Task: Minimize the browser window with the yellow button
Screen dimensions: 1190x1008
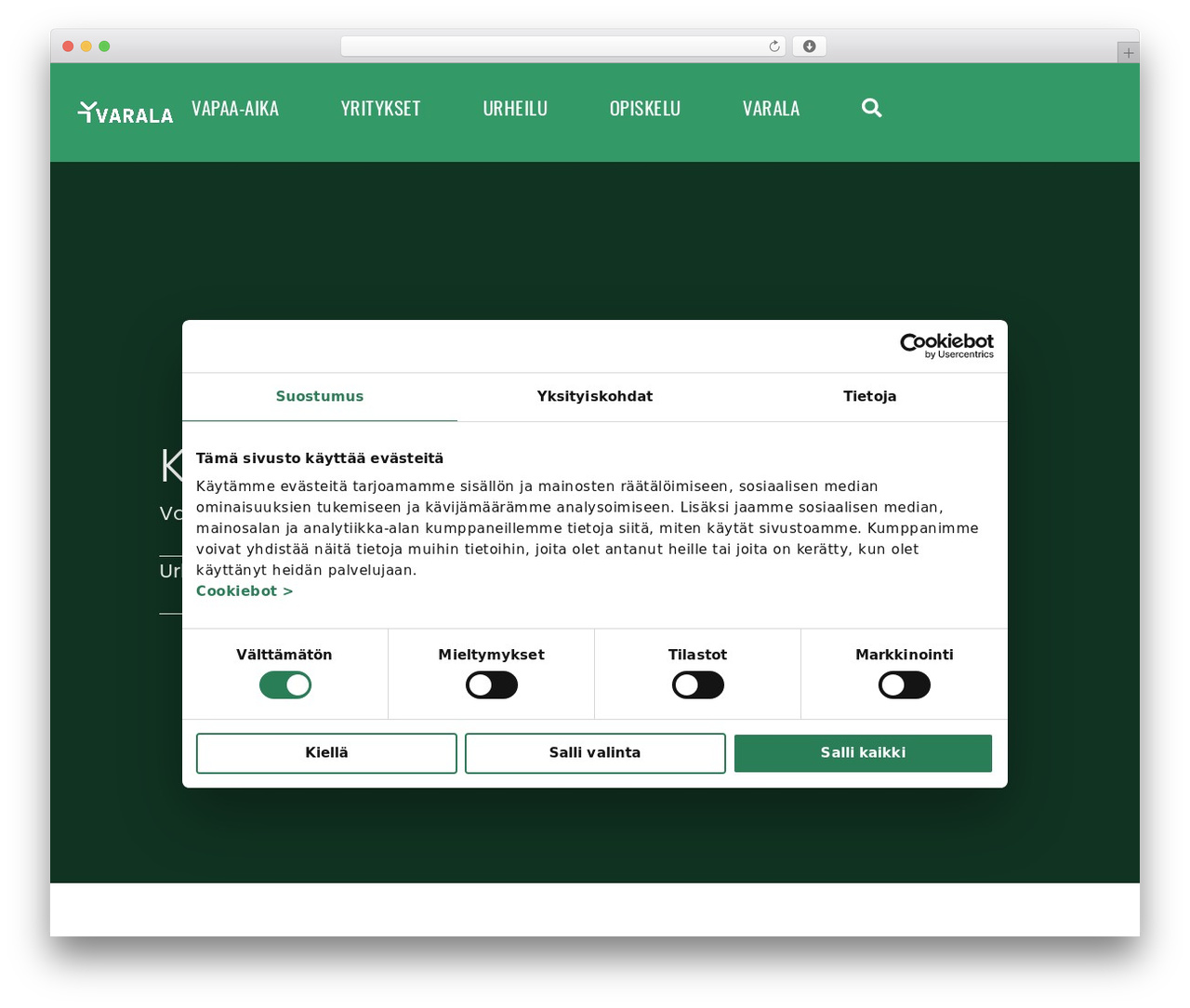Action: (x=86, y=46)
